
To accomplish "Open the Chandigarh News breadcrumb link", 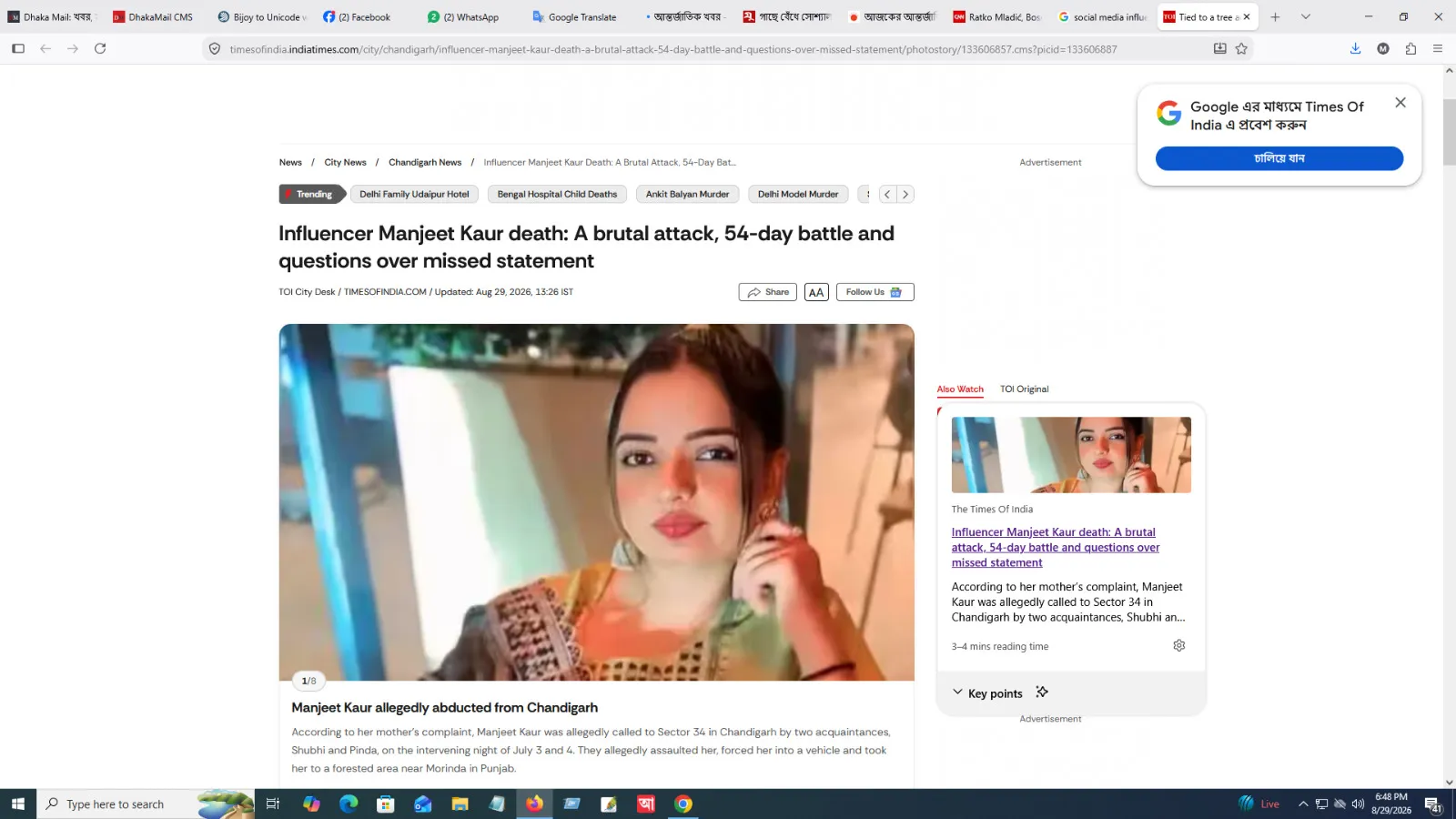I will pyautogui.click(x=425, y=162).
